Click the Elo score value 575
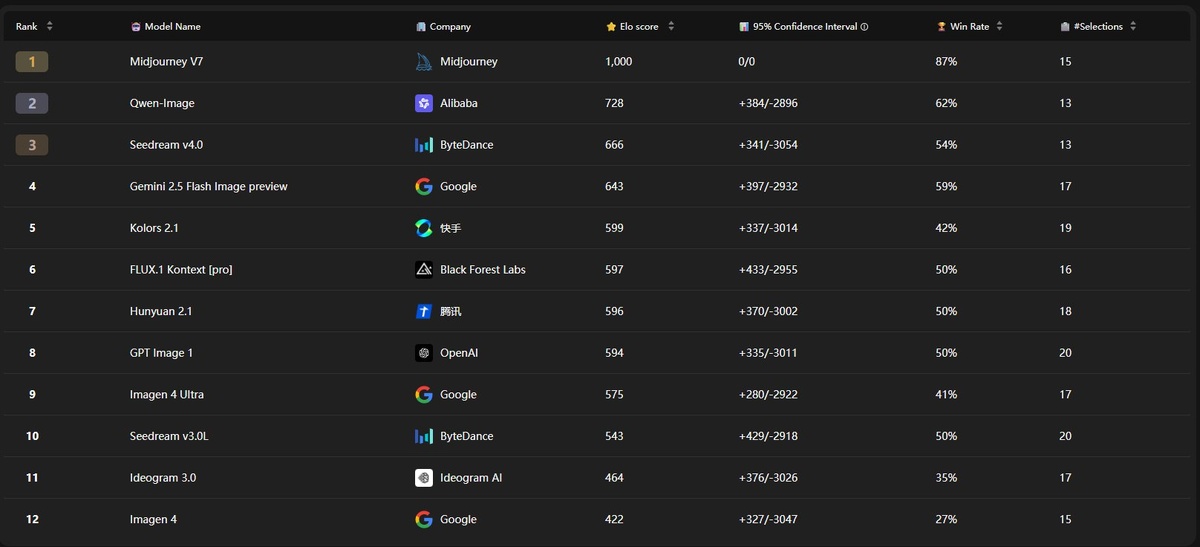 coord(614,394)
